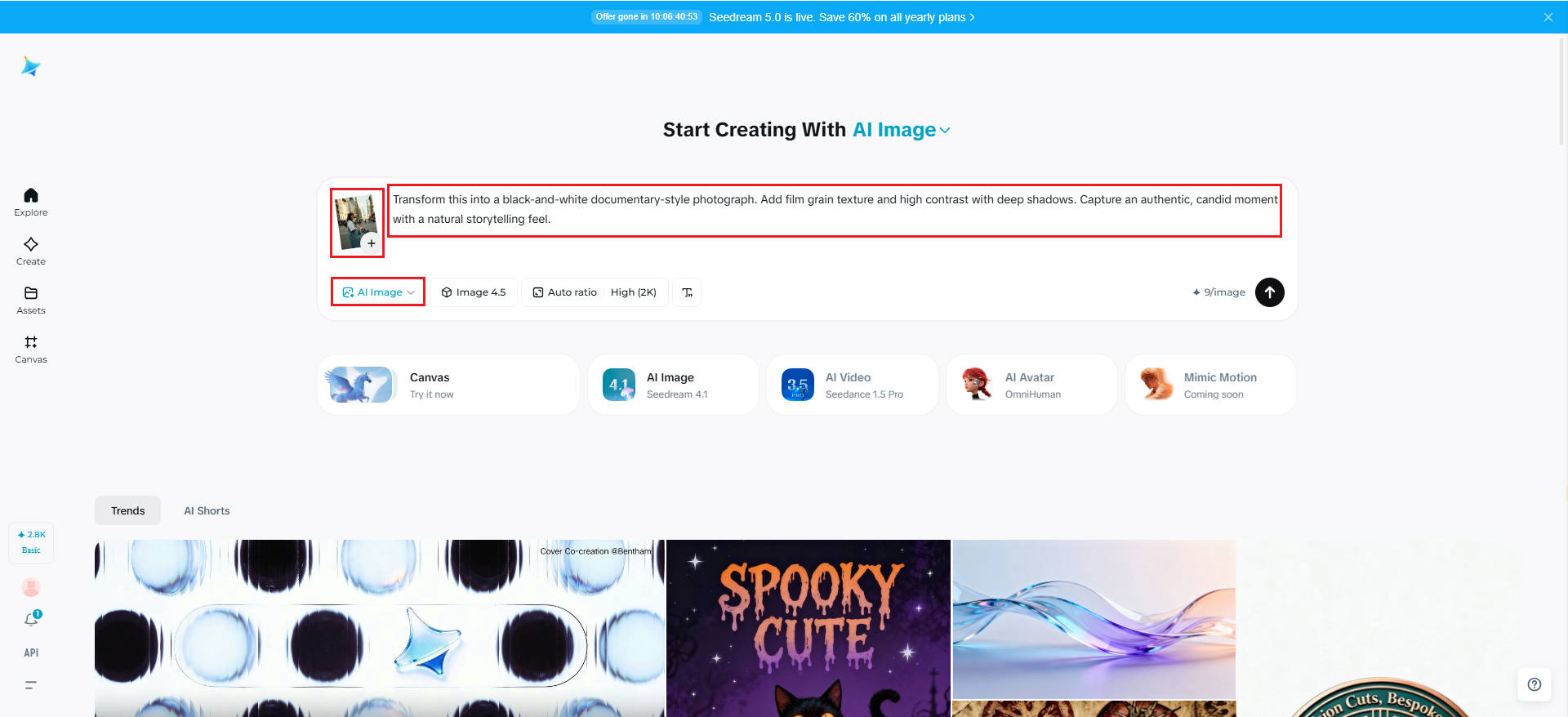Switch to the AI Shorts tab
The height and width of the screenshot is (717, 1568).
207,510
